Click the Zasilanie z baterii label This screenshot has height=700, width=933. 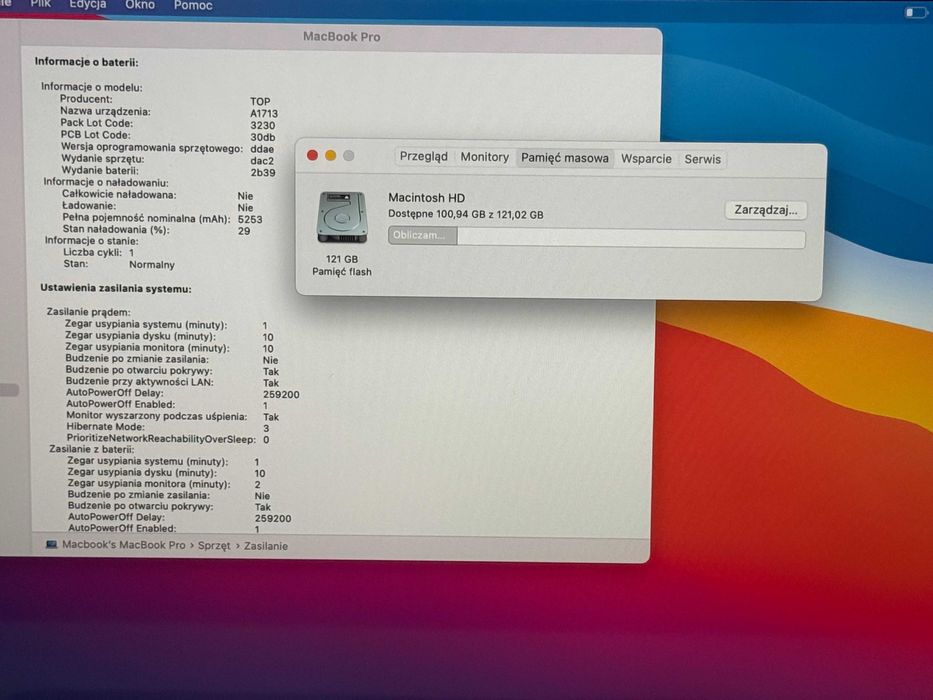[x=92, y=449]
